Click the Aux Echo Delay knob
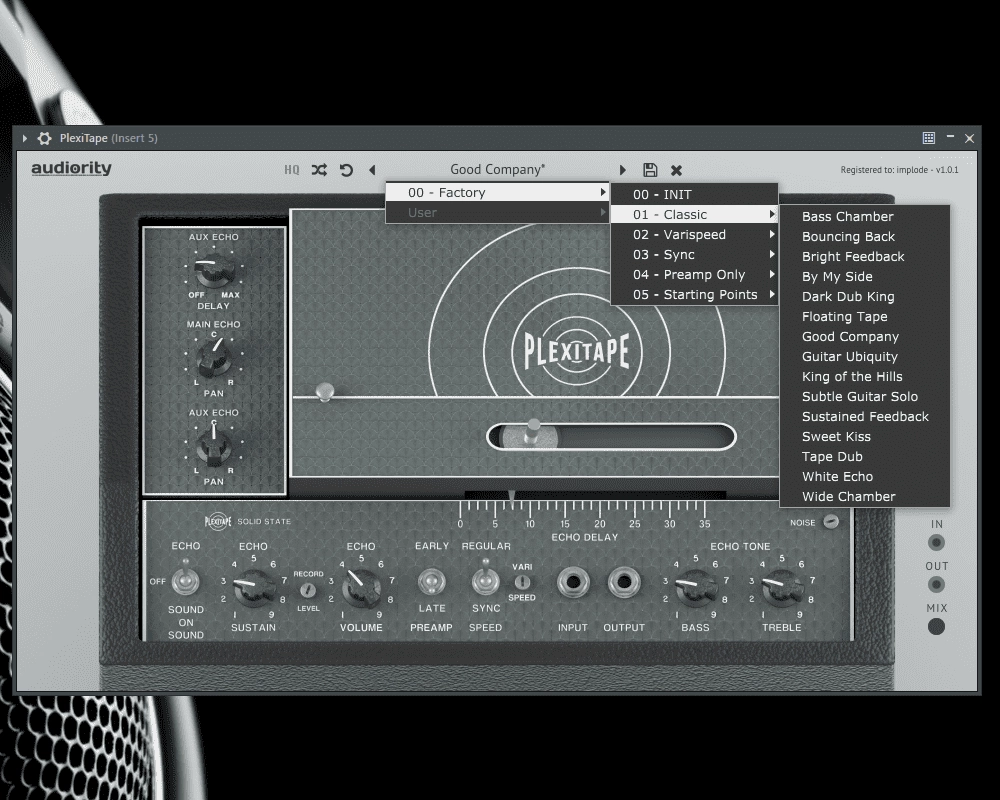This screenshot has width=1000, height=800. 214,270
